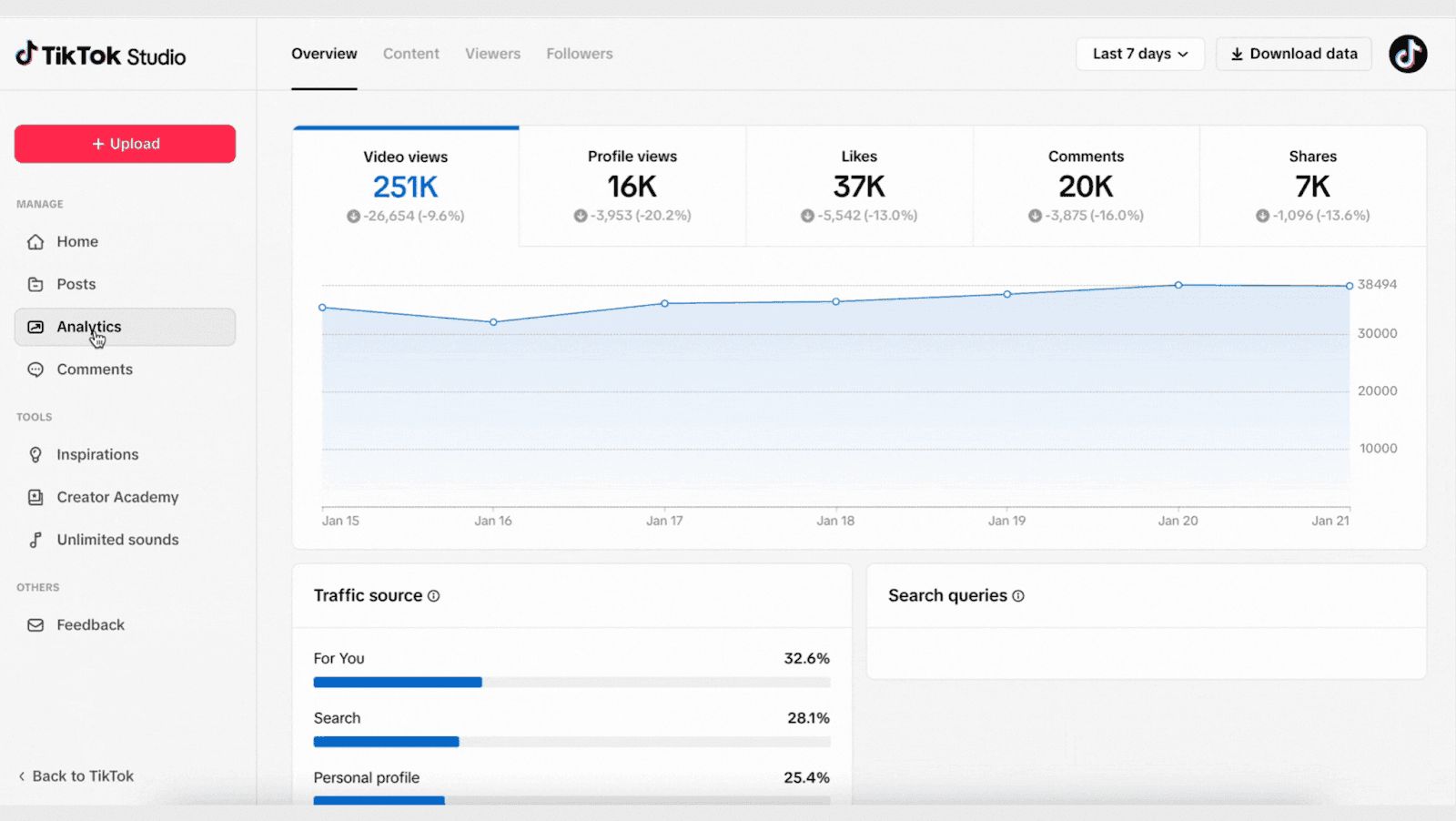Switch to the Content tab
The height and width of the screenshot is (821, 1456).
(x=410, y=54)
